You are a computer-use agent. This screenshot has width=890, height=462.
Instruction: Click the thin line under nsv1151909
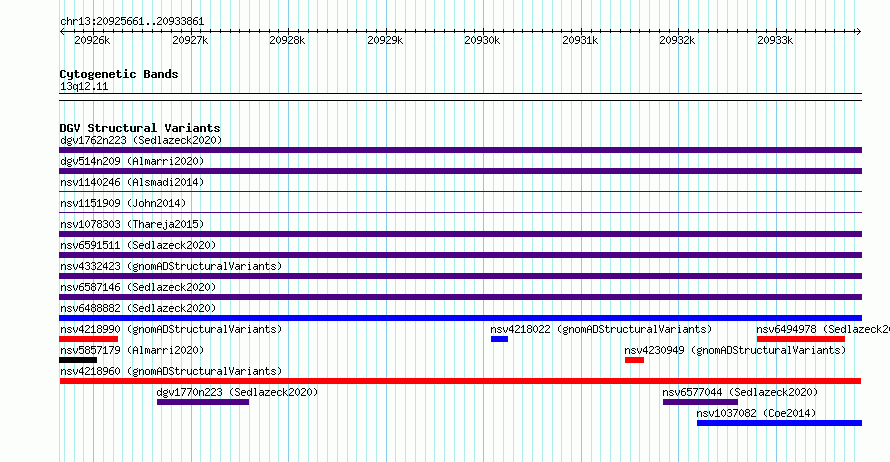pos(460,213)
